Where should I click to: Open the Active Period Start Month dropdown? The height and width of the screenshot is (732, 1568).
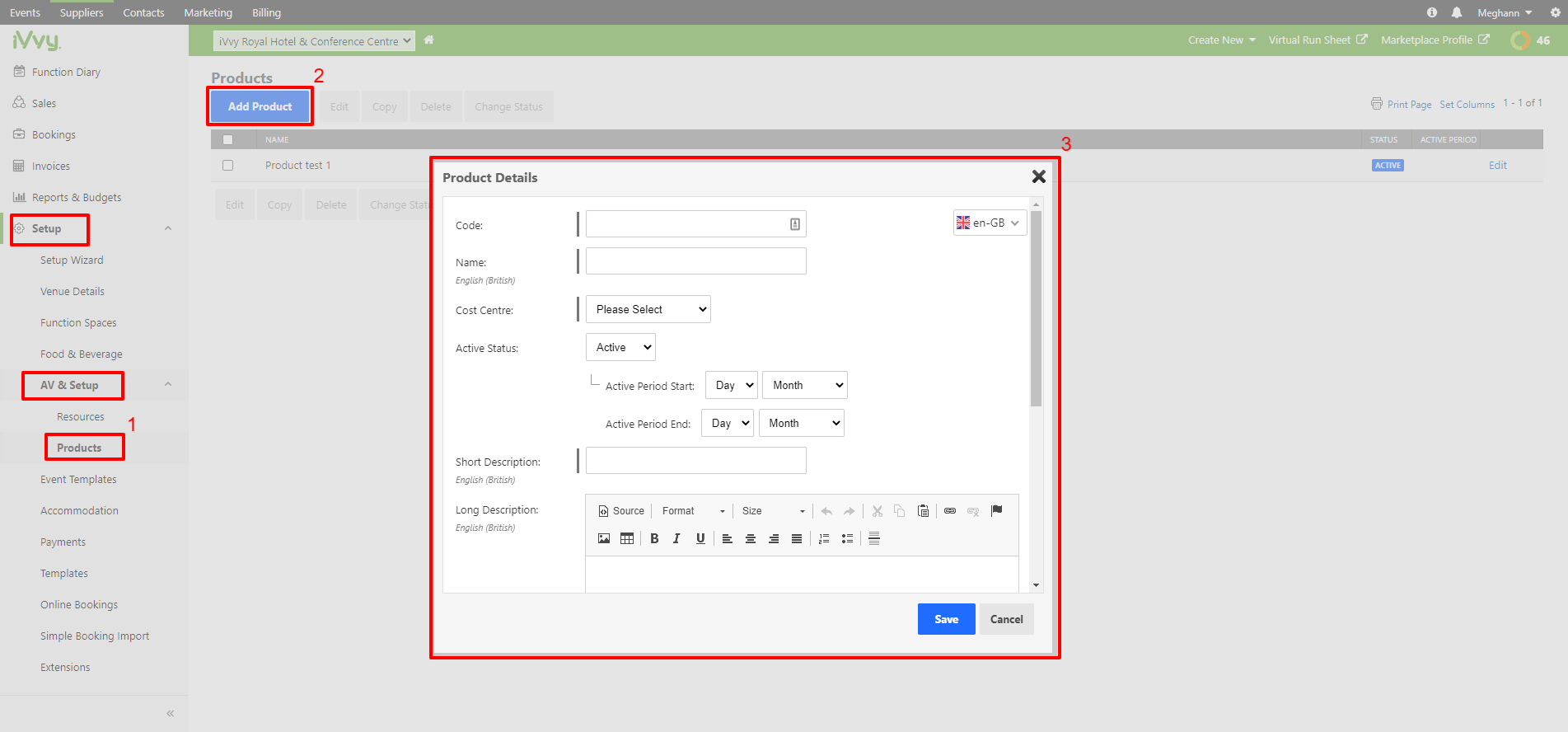pyautogui.click(x=805, y=385)
